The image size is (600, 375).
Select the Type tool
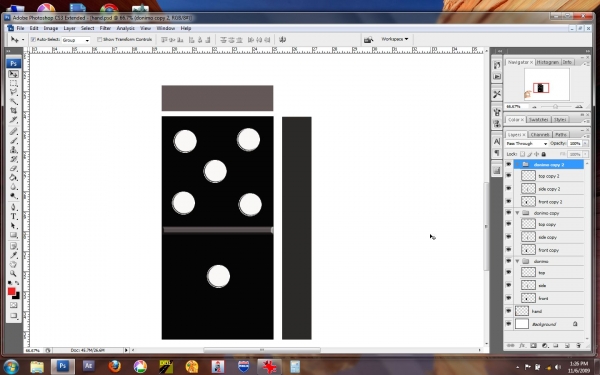[13, 216]
